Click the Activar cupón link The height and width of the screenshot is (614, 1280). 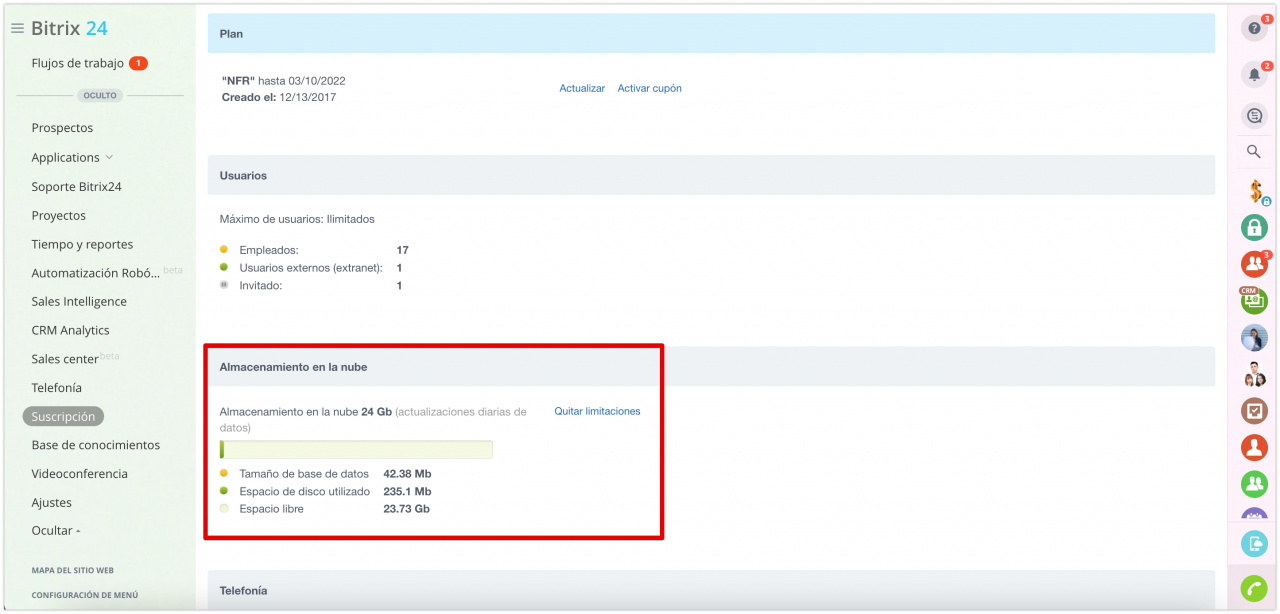tap(650, 88)
